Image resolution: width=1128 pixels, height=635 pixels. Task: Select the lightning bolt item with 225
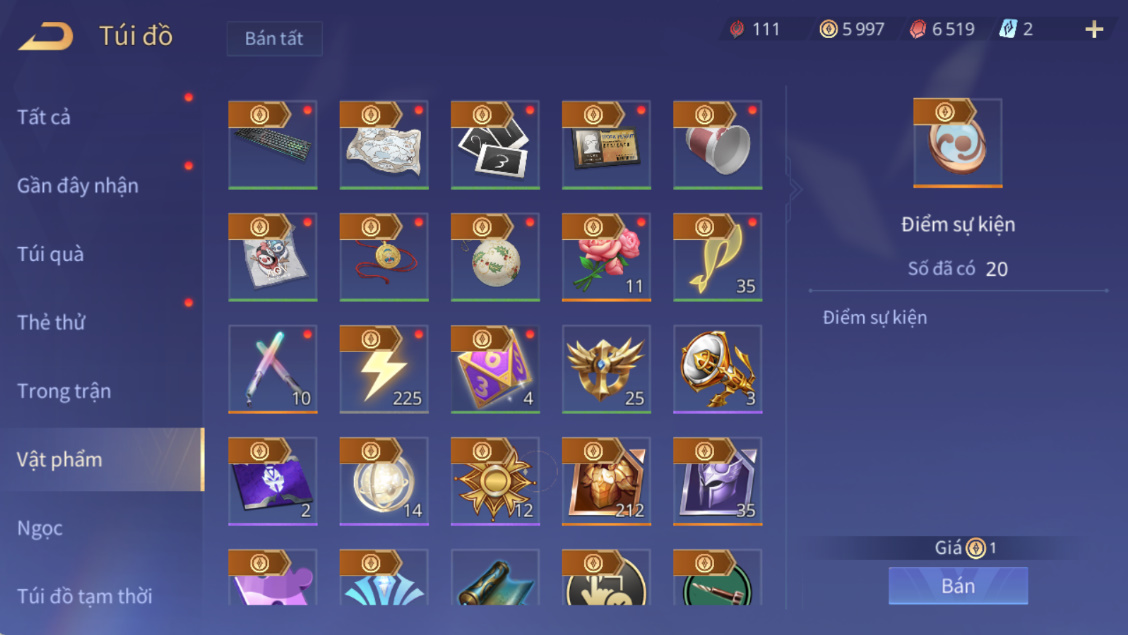click(x=384, y=369)
